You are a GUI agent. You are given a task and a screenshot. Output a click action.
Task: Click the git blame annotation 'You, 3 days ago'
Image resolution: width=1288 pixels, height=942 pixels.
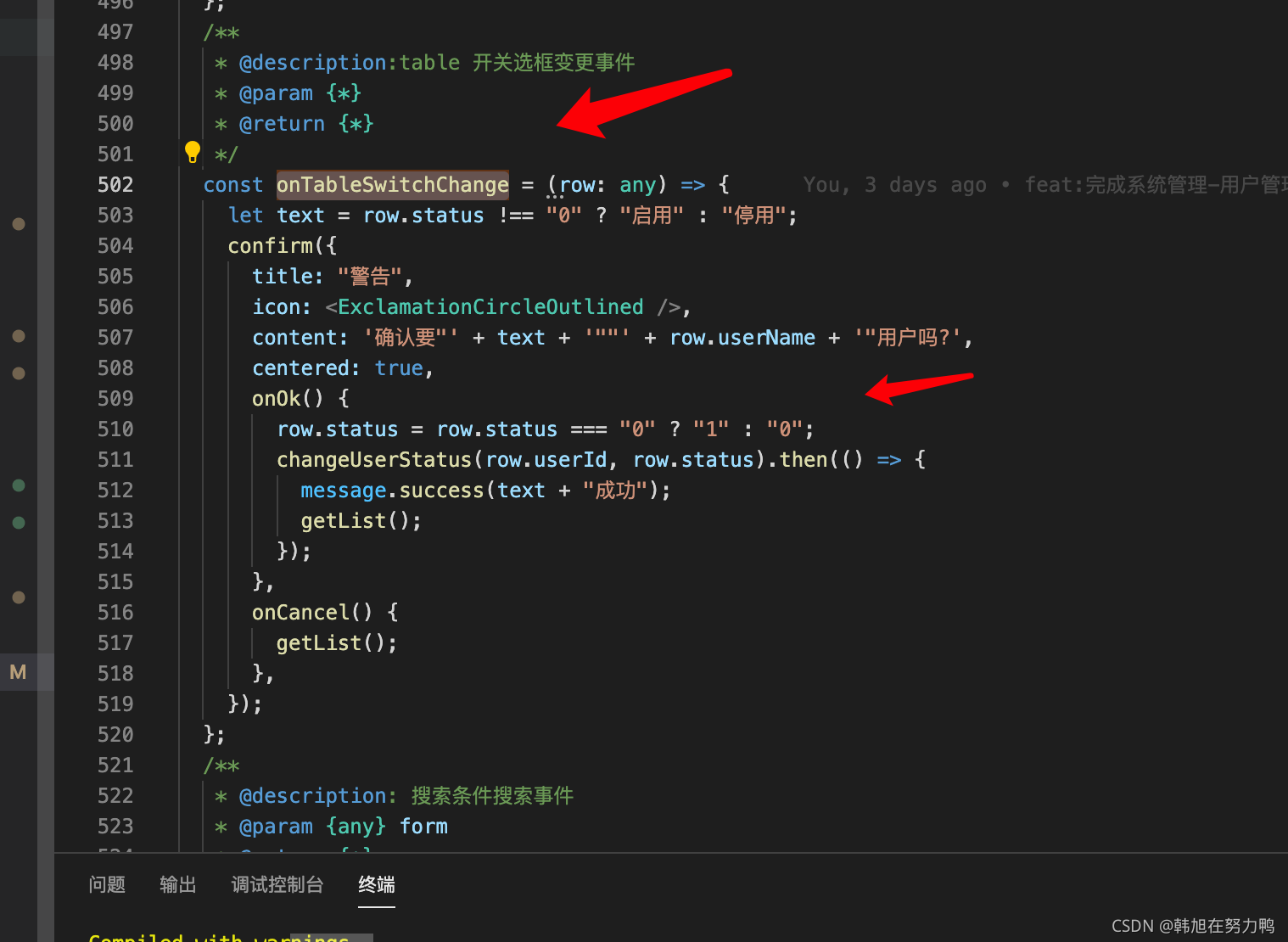click(895, 185)
